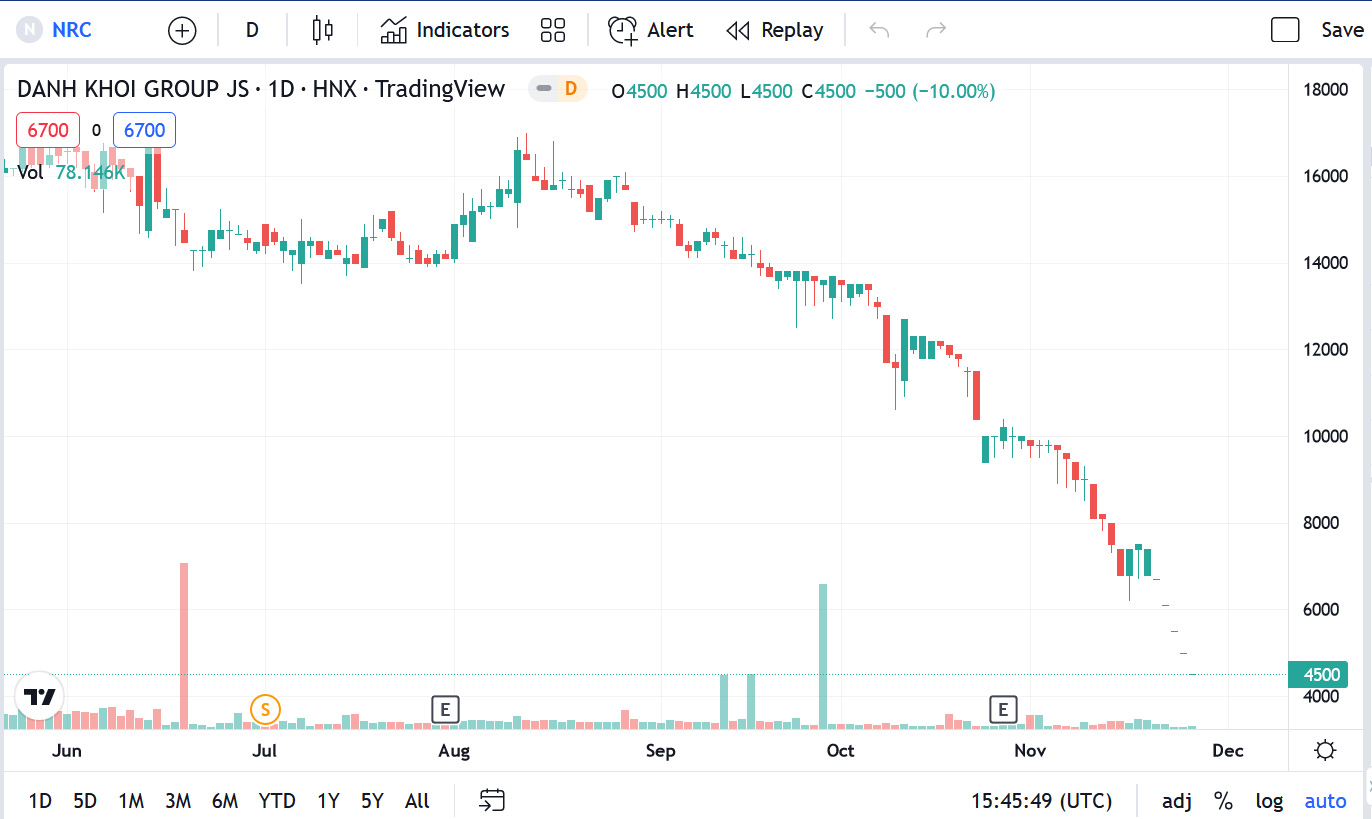Image resolution: width=1372 pixels, height=819 pixels.
Task: Open the D time interval dropdown
Action: click(252, 30)
